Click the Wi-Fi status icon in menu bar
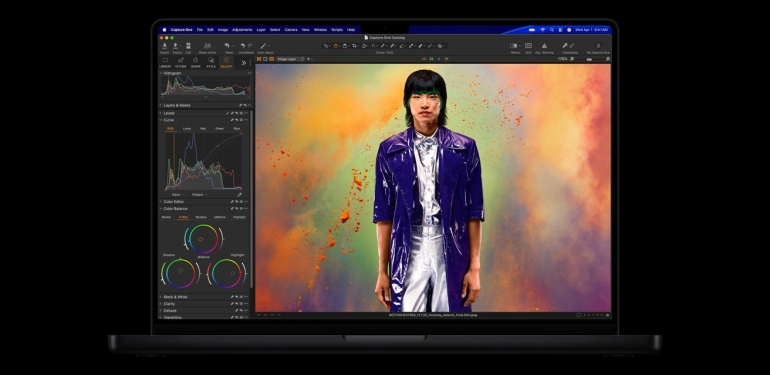This screenshot has width=770, height=375. pyautogui.click(x=543, y=30)
